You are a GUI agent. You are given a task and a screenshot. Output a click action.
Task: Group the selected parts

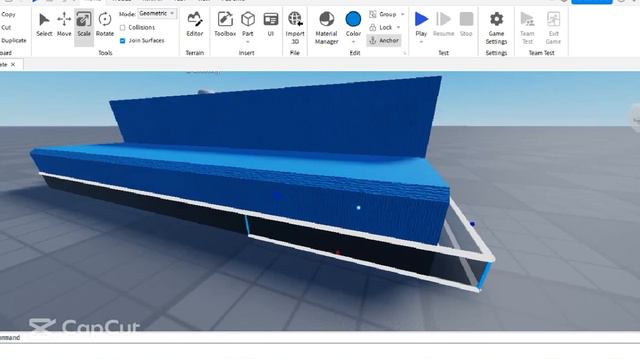click(x=383, y=14)
